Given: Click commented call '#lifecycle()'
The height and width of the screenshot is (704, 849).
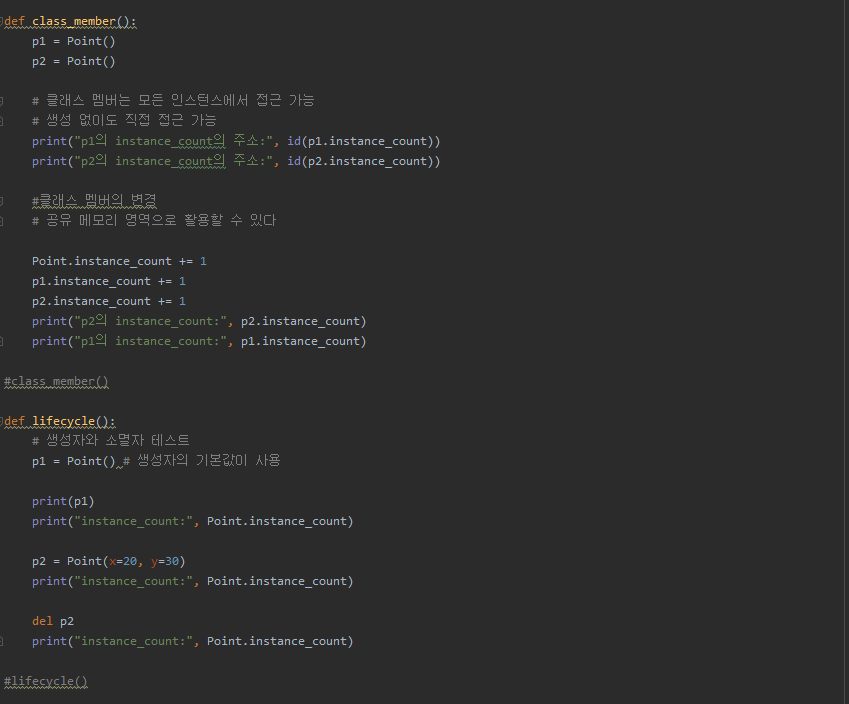Looking at the screenshot, I should coord(46,682).
